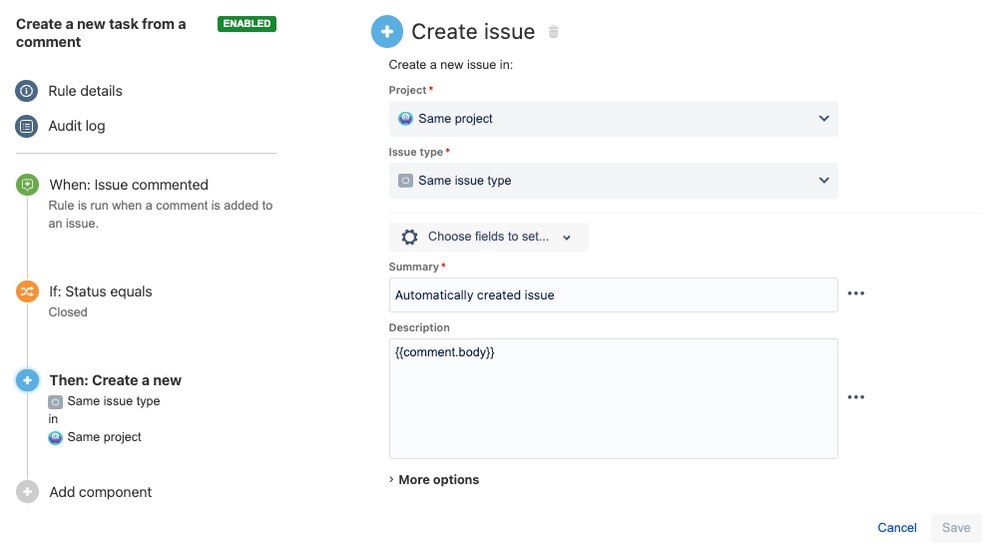Click the Summary text field
Viewport: 999px width, 559px height.
coord(613,295)
